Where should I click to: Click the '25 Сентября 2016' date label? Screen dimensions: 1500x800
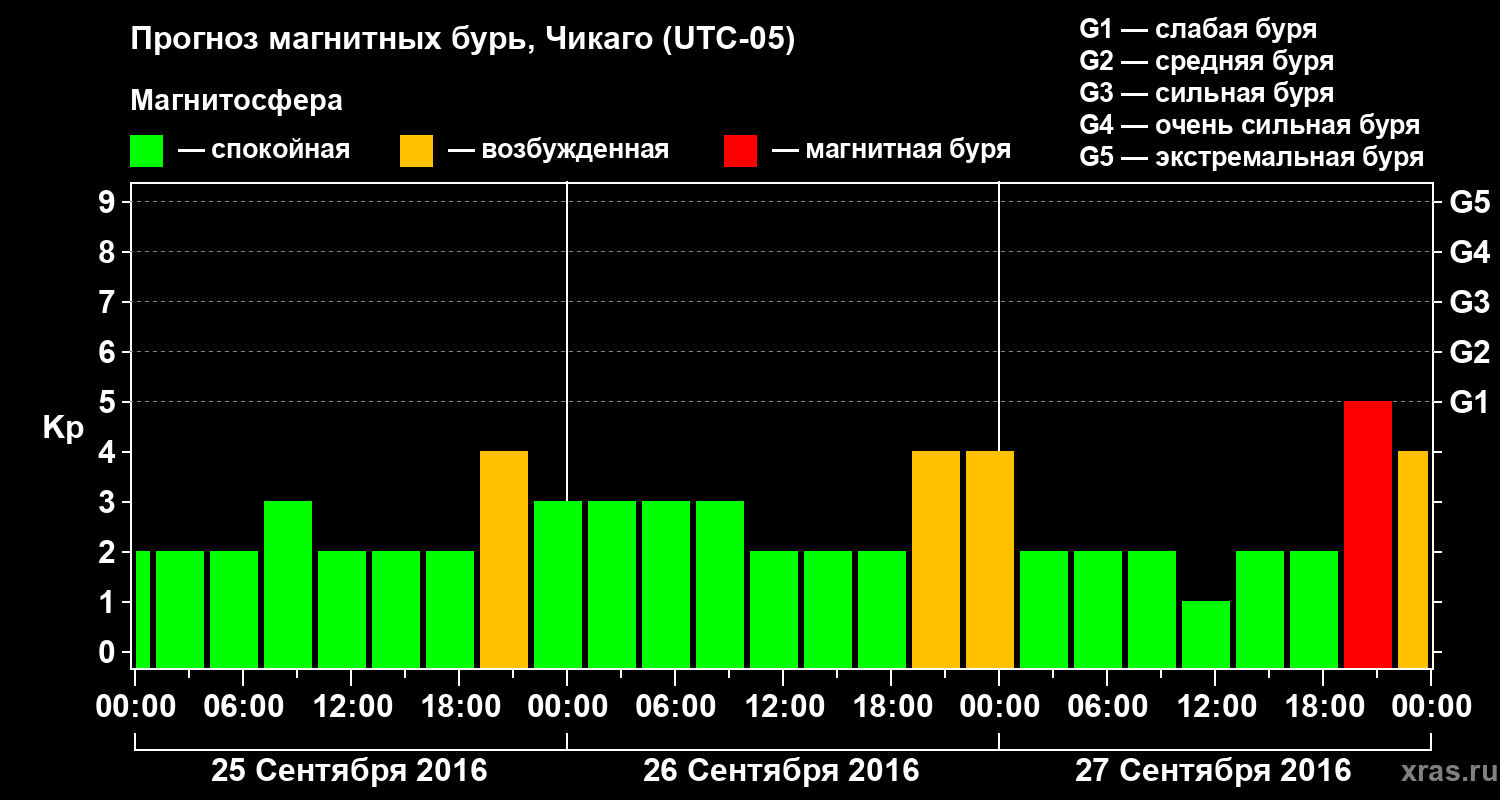pyautogui.click(x=349, y=771)
